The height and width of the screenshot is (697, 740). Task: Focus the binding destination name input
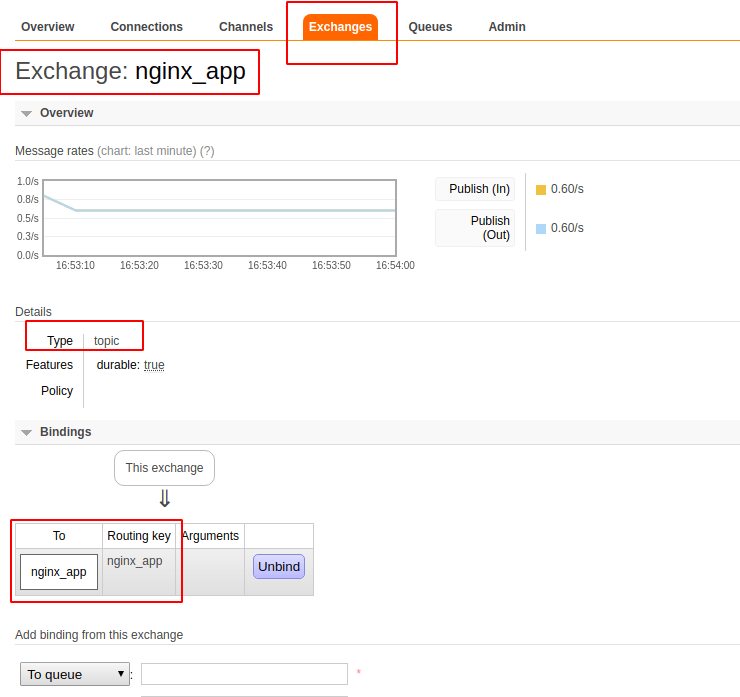[244, 674]
